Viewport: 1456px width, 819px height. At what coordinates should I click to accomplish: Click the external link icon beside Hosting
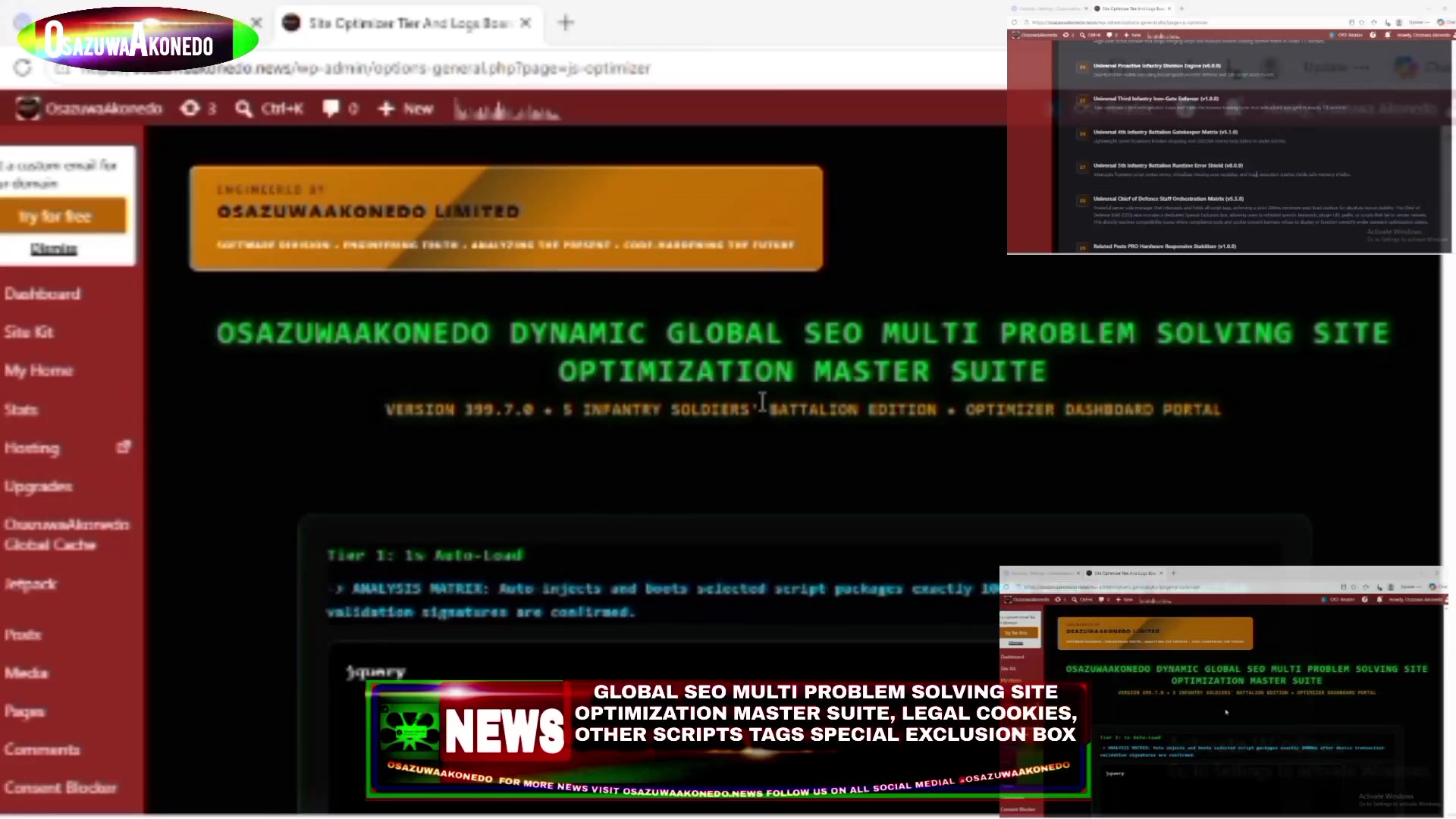coord(124,447)
